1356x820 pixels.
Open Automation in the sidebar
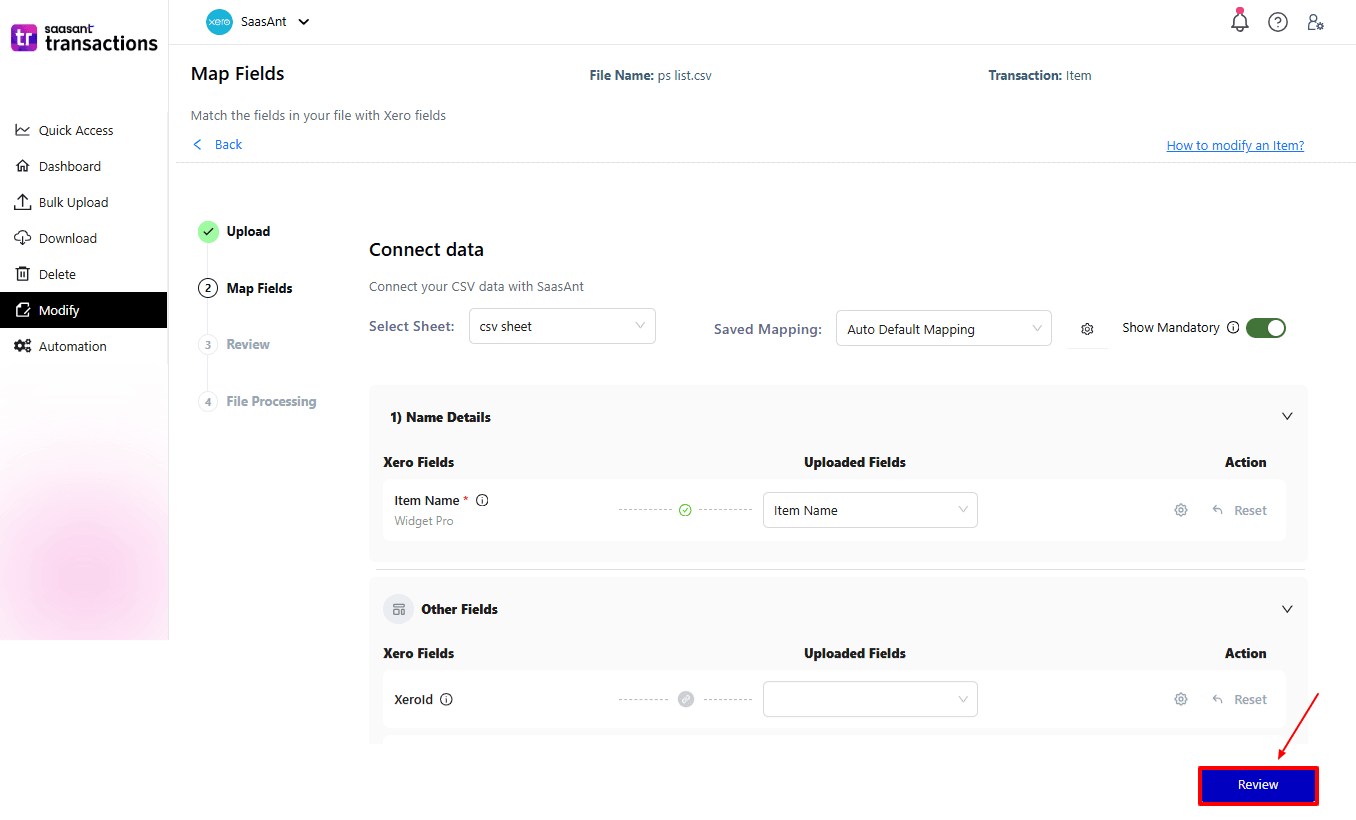tap(72, 346)
